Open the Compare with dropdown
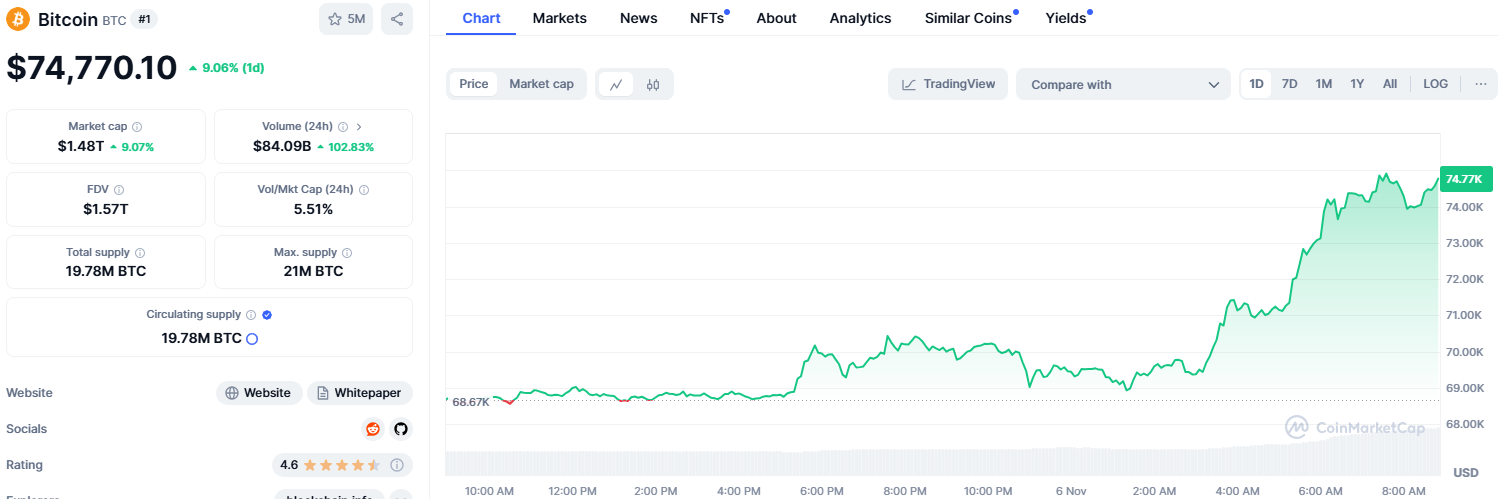The height and width of the screenshot is (499, 1498). click(x=1123, y=85)
